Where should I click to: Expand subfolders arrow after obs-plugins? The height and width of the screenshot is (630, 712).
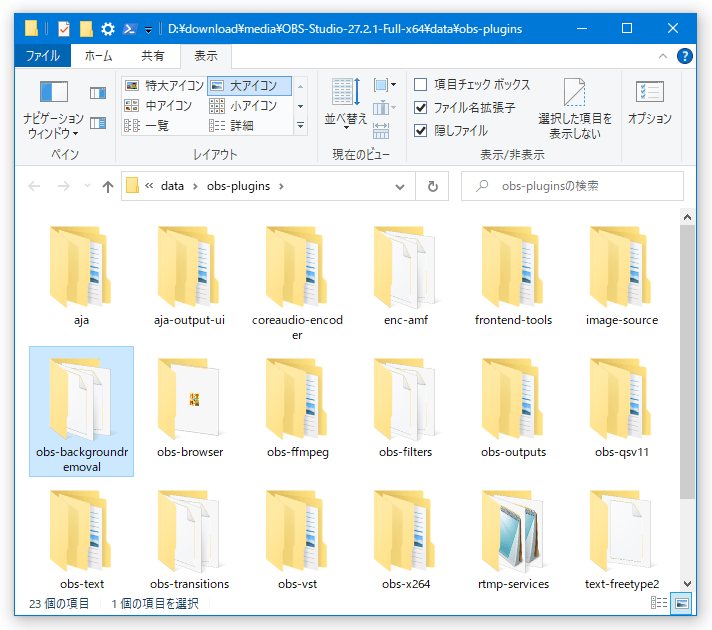pos(282,186)
